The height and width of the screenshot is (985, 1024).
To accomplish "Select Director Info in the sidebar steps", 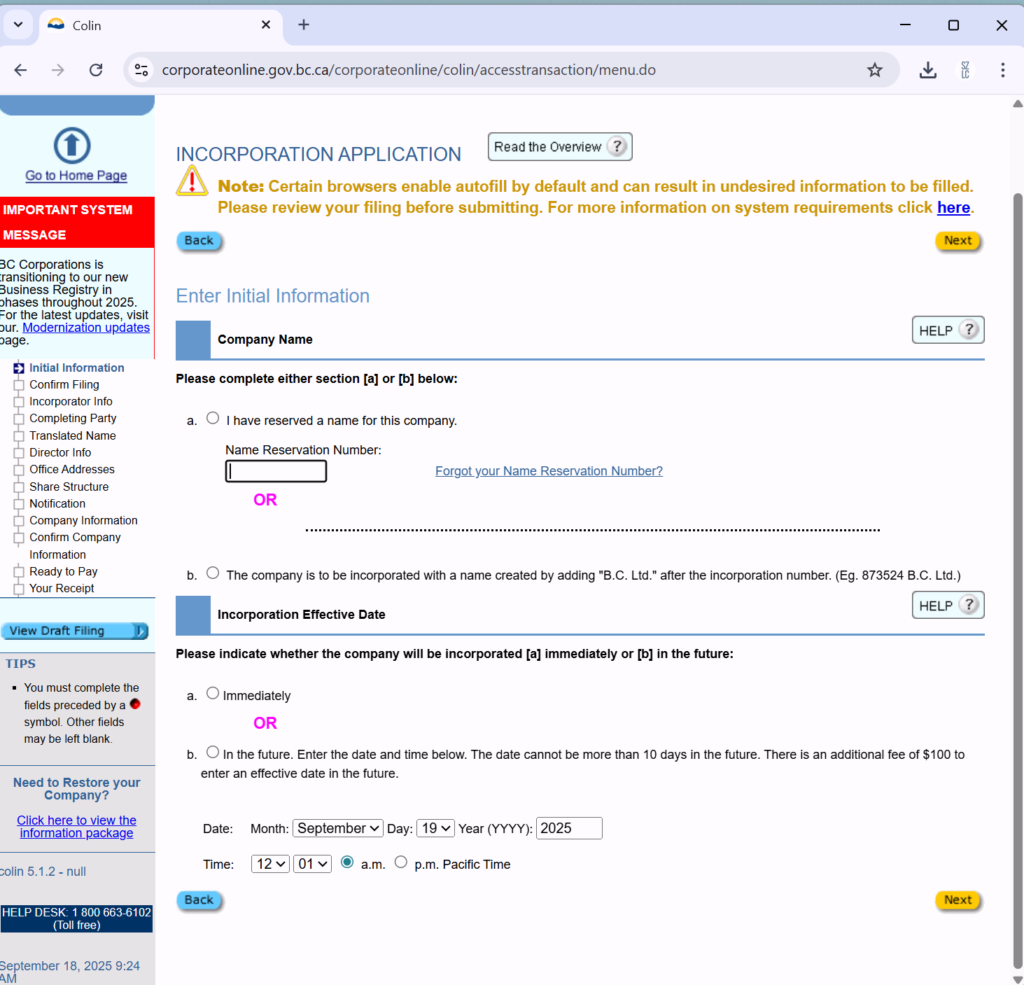I will pos(60,453).
